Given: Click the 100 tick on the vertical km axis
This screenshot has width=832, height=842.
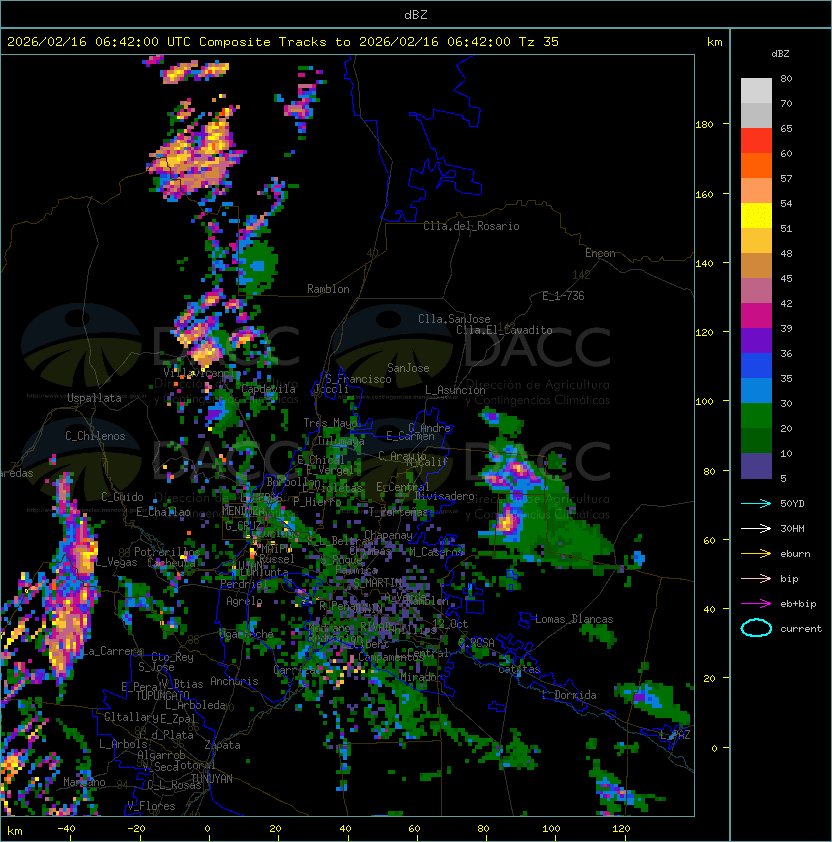Looking at the screenshot, I should [704, 402].
